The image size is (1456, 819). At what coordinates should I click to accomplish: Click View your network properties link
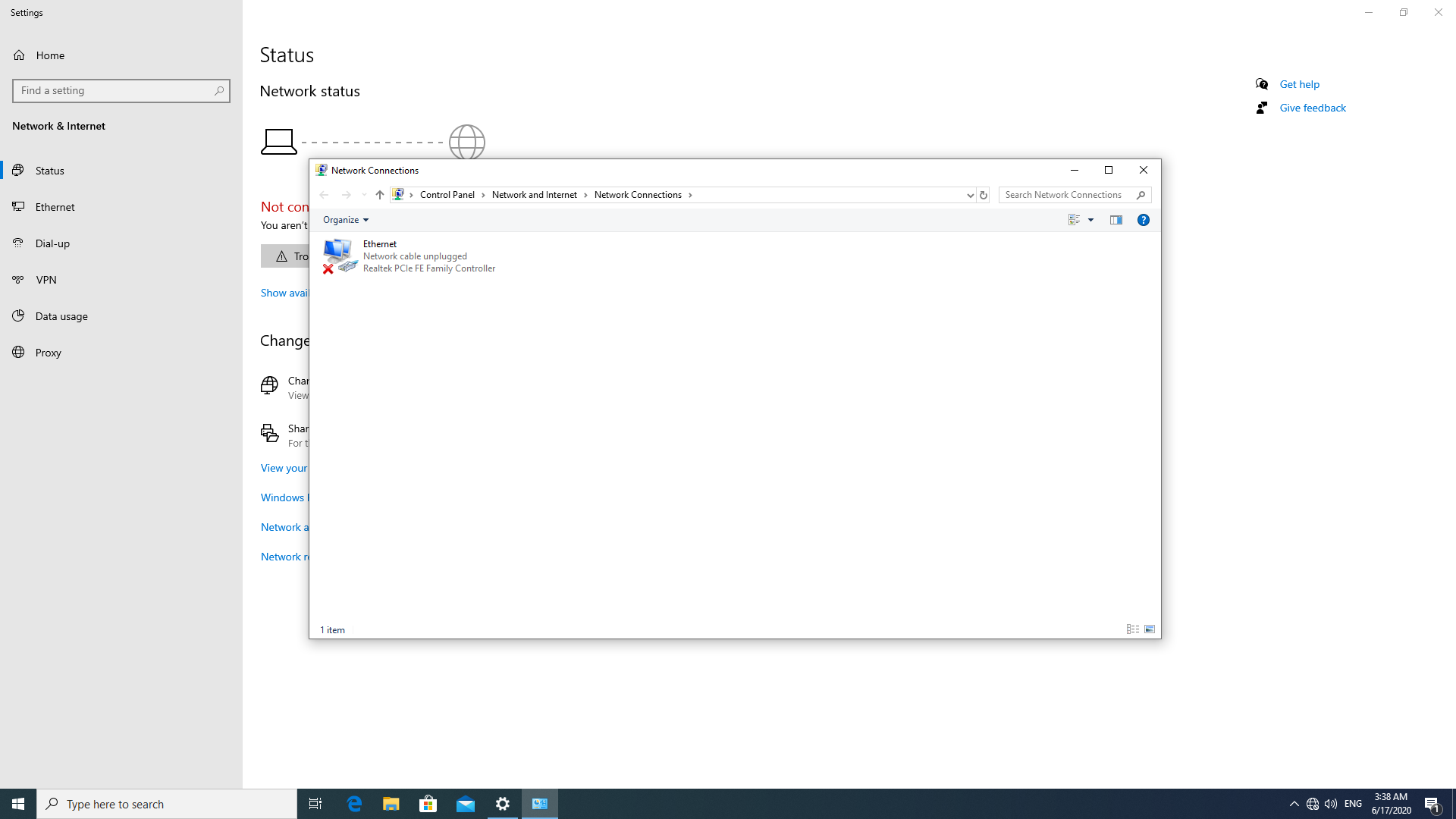click(x=284, y=468)
